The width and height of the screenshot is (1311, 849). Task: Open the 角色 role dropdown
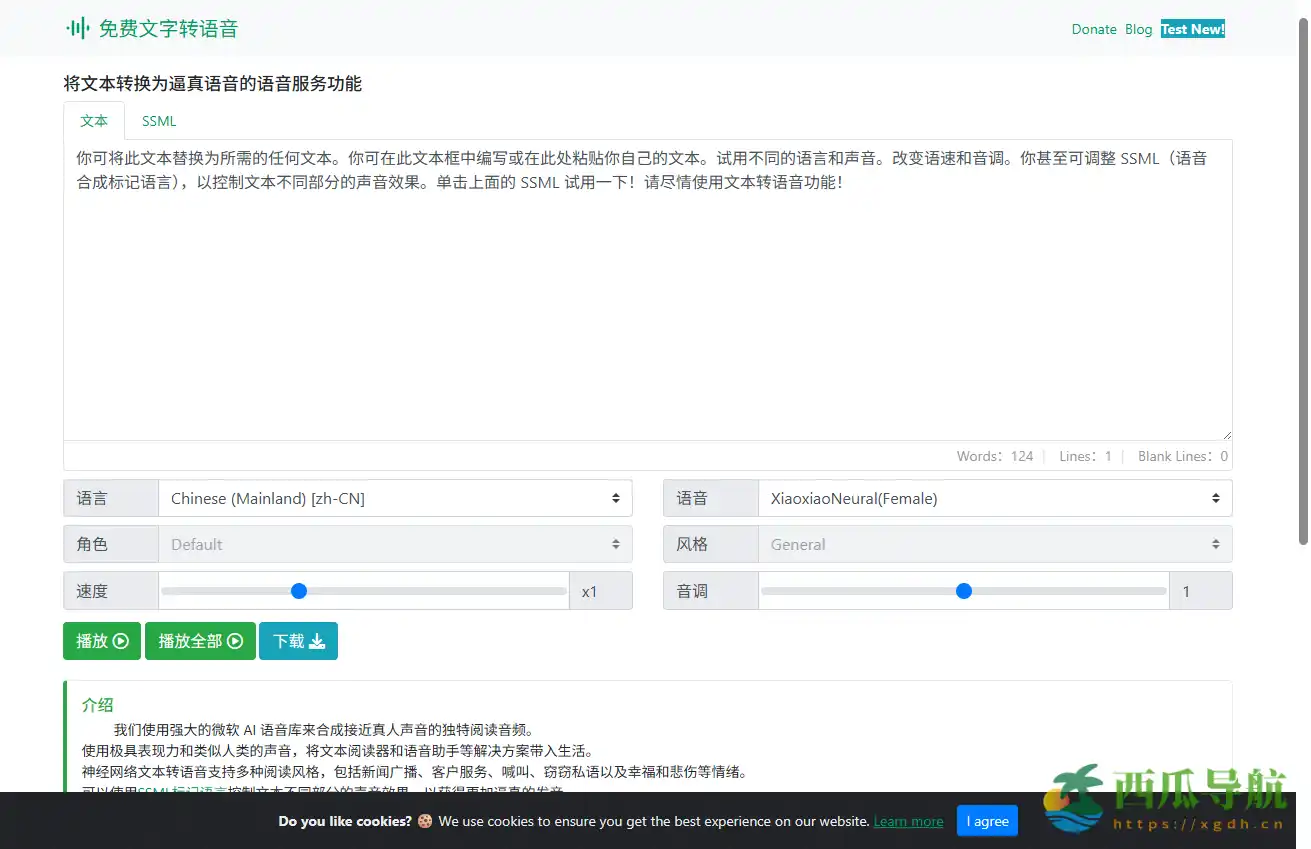tap(395, 544)
